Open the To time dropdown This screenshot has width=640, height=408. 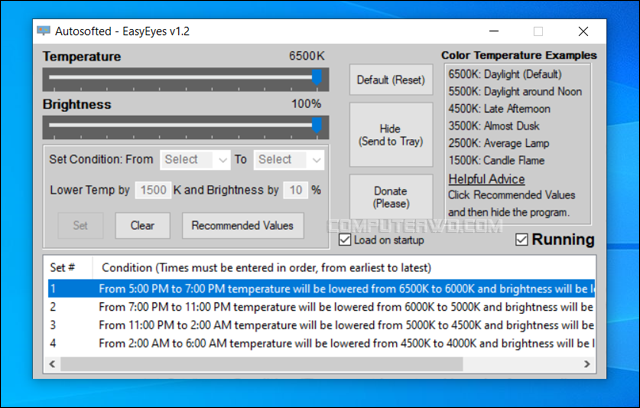tap(289, 160)
